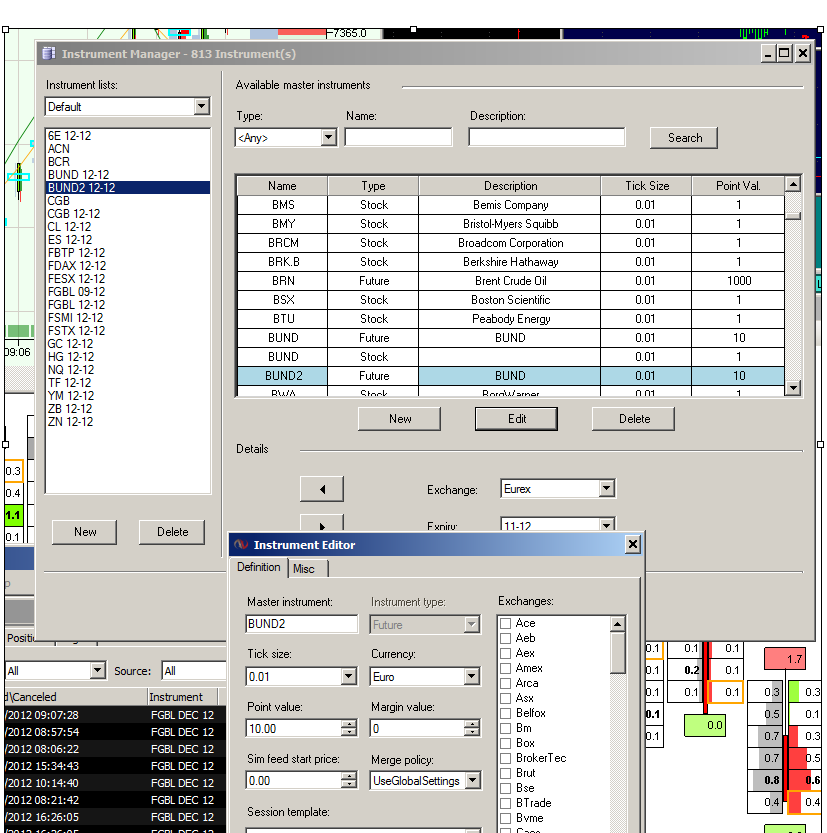Switch to the Misc tab
Screen dimensions: 827x833
303,569
